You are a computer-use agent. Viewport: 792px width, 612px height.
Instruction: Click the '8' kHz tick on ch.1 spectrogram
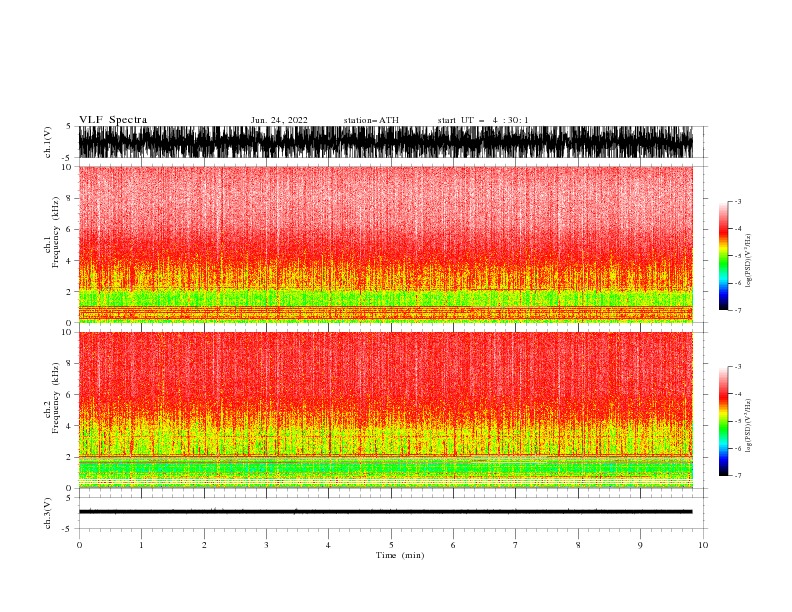(69, 198)
